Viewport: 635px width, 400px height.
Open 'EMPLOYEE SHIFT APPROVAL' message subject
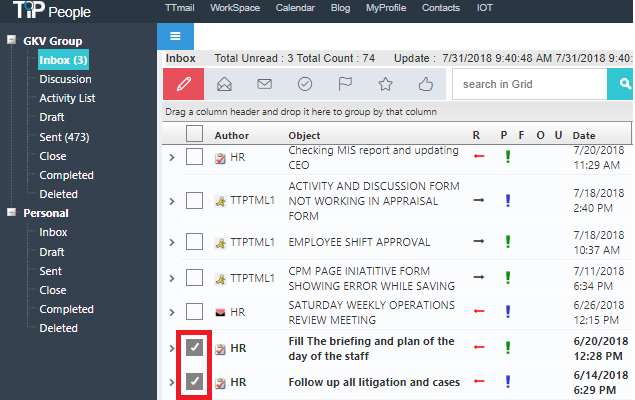click(x=359, y=242)
